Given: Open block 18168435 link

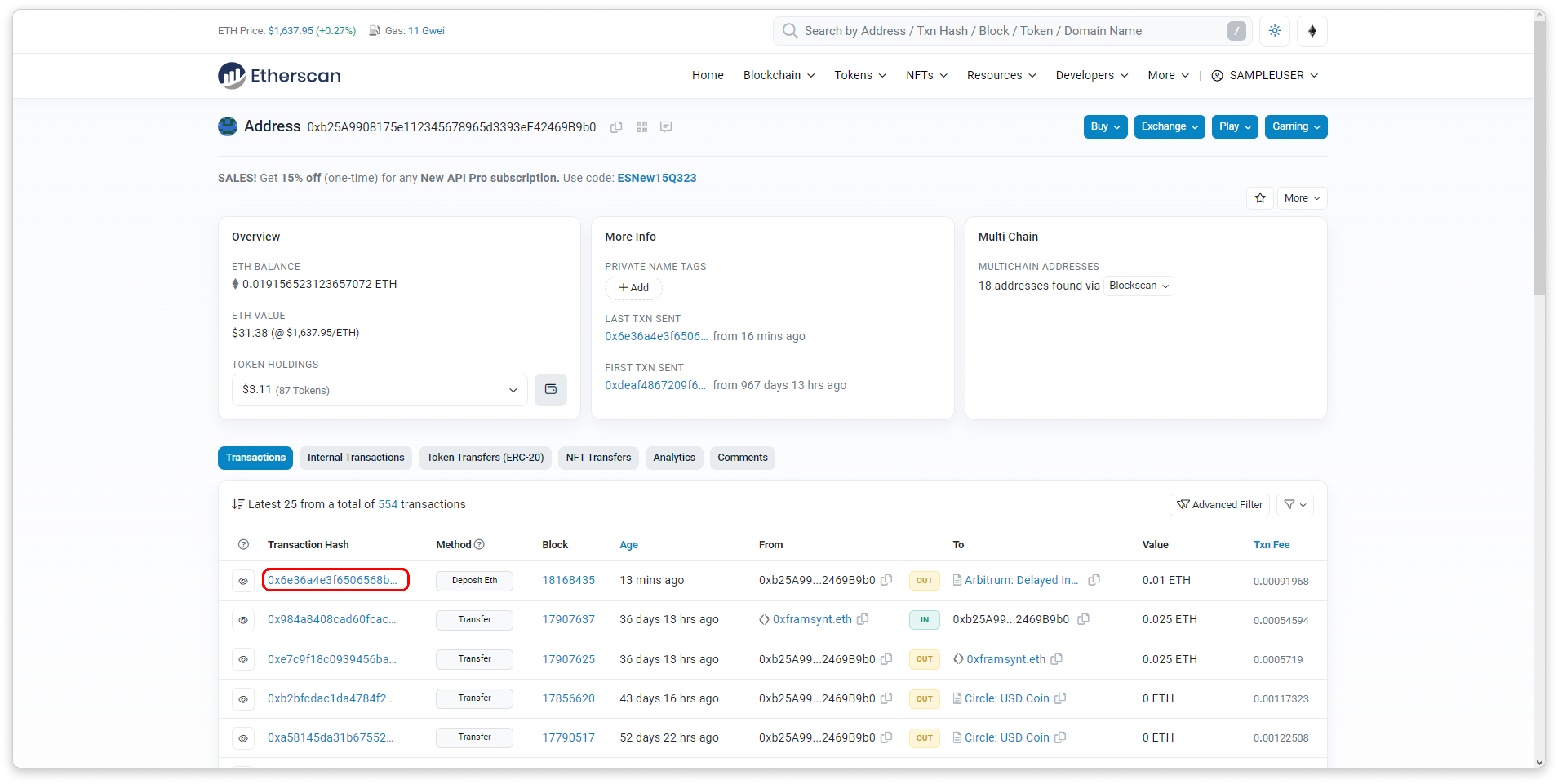Looking at the screenshot, I should (x=568, y=580).
